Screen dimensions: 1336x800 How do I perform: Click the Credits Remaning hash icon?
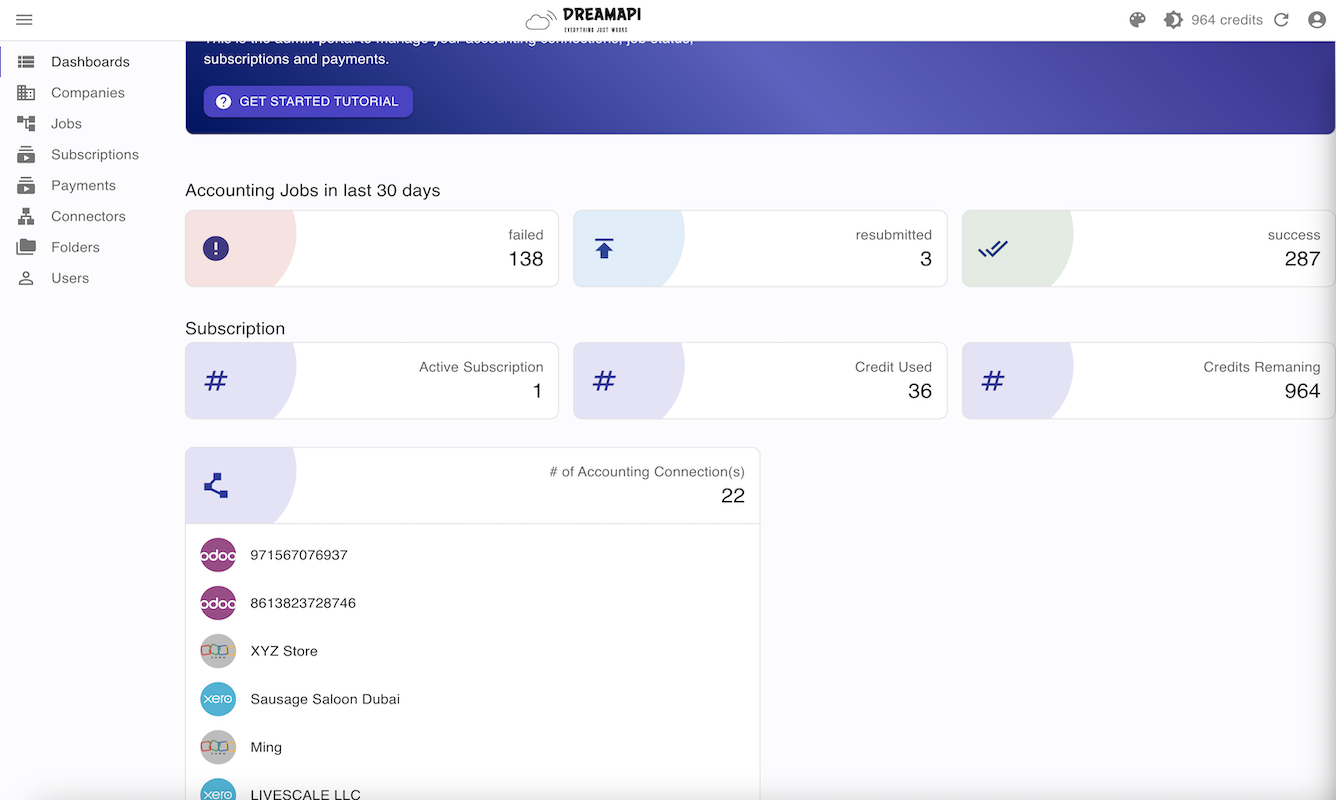coord(993,380)
